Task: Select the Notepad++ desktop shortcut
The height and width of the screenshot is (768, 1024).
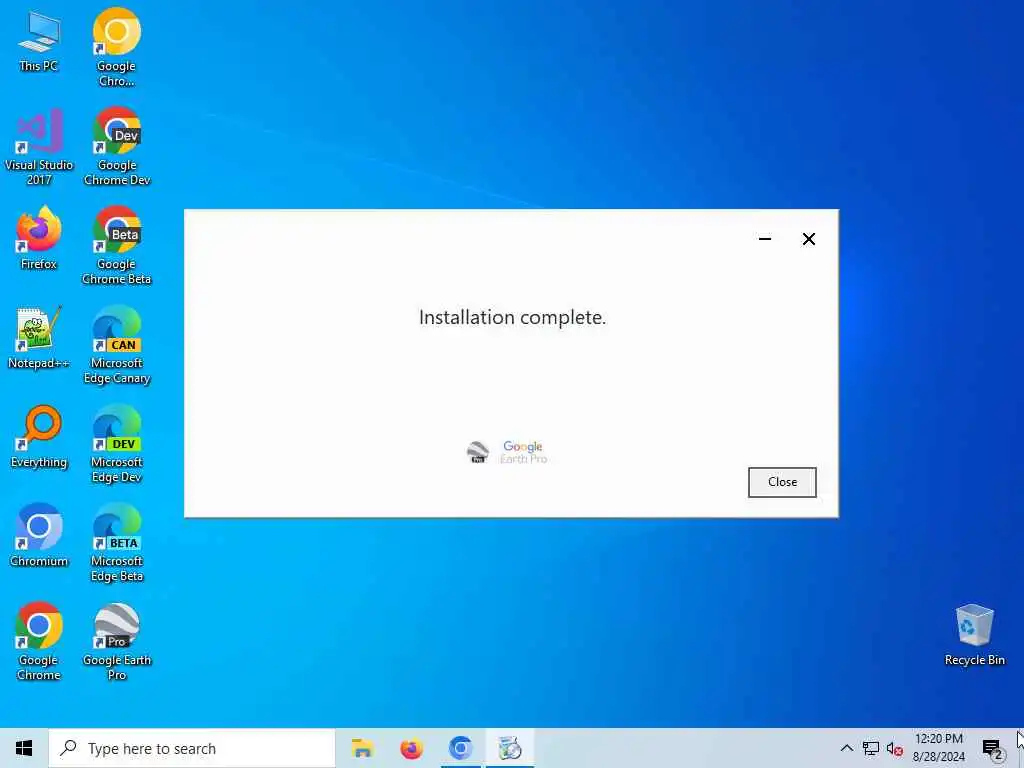Action: click(39, 338)
